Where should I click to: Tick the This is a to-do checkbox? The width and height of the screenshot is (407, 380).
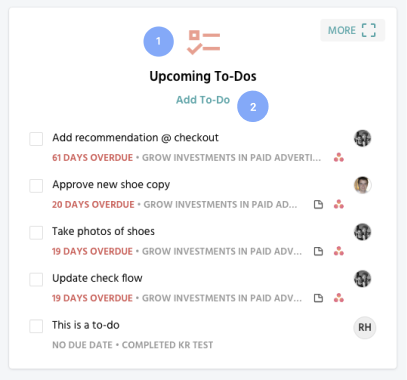coord(36,326)
